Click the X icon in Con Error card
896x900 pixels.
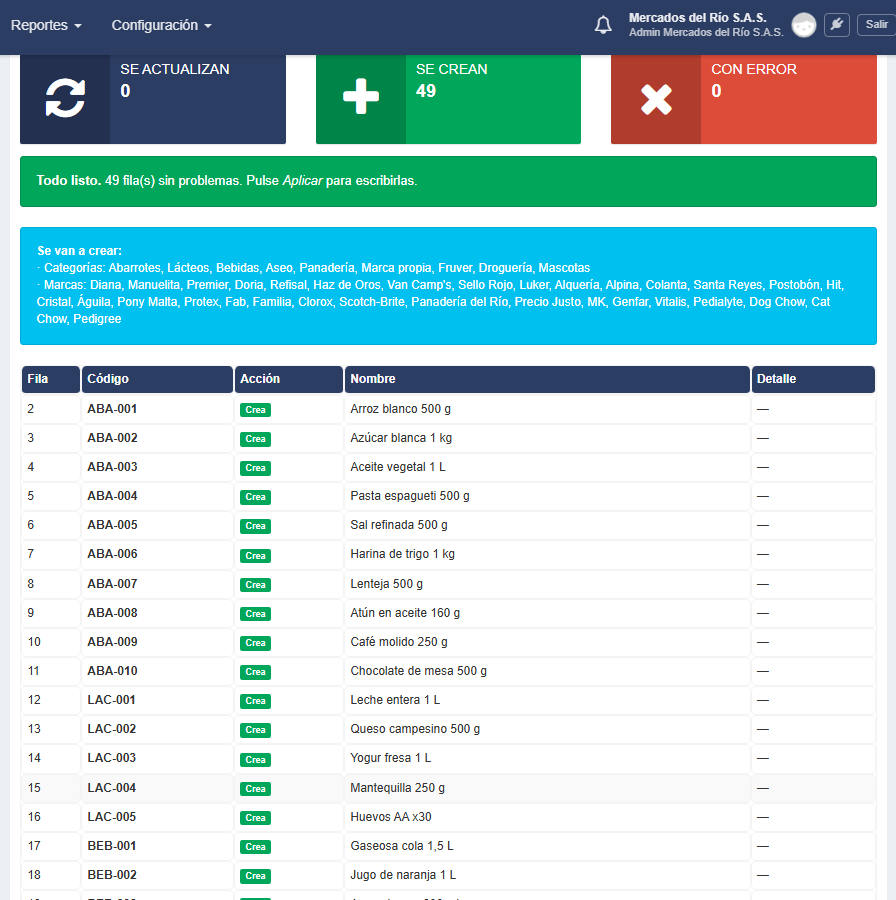[x=656, y=99]
